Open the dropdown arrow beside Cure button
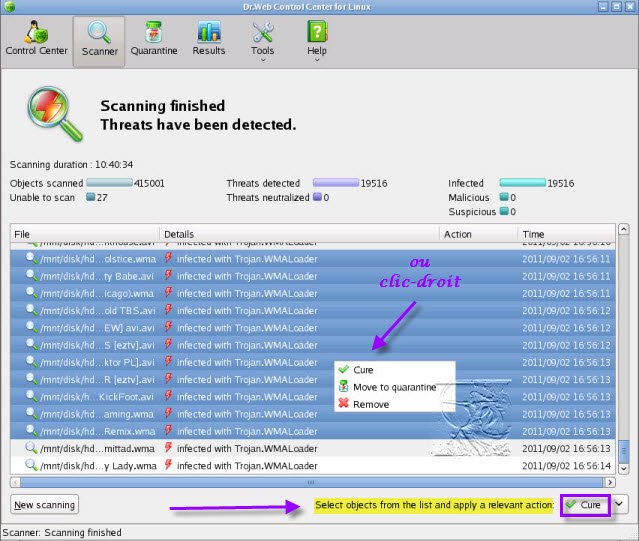Viewport: 639px width, 541px height. 619,504
